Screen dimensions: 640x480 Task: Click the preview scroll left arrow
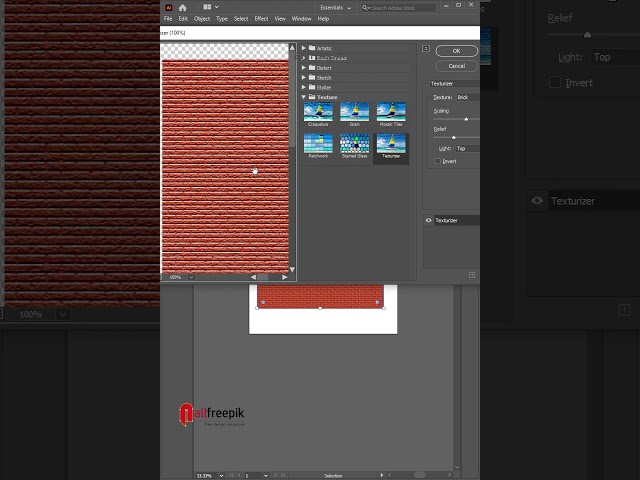[253, 277]
